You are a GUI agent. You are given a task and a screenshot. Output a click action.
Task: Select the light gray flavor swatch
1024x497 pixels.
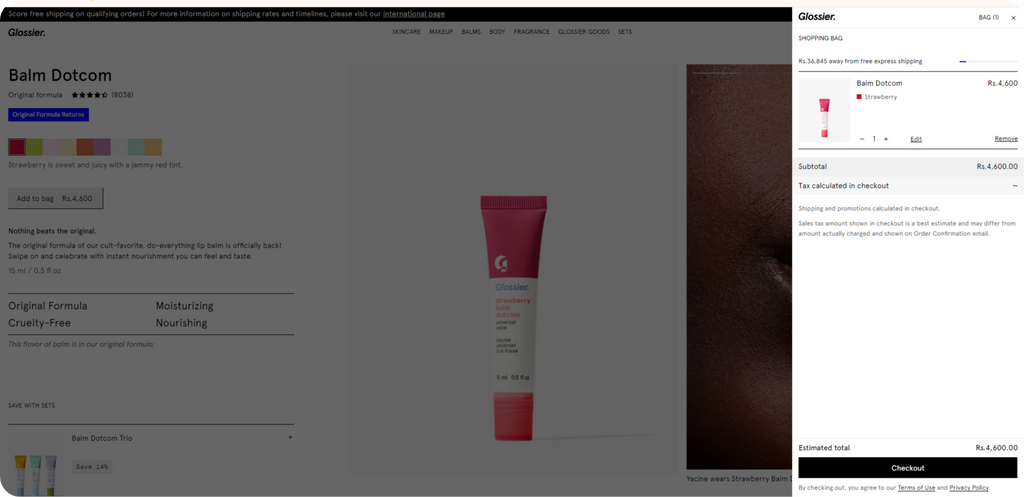tap(119, 147)
